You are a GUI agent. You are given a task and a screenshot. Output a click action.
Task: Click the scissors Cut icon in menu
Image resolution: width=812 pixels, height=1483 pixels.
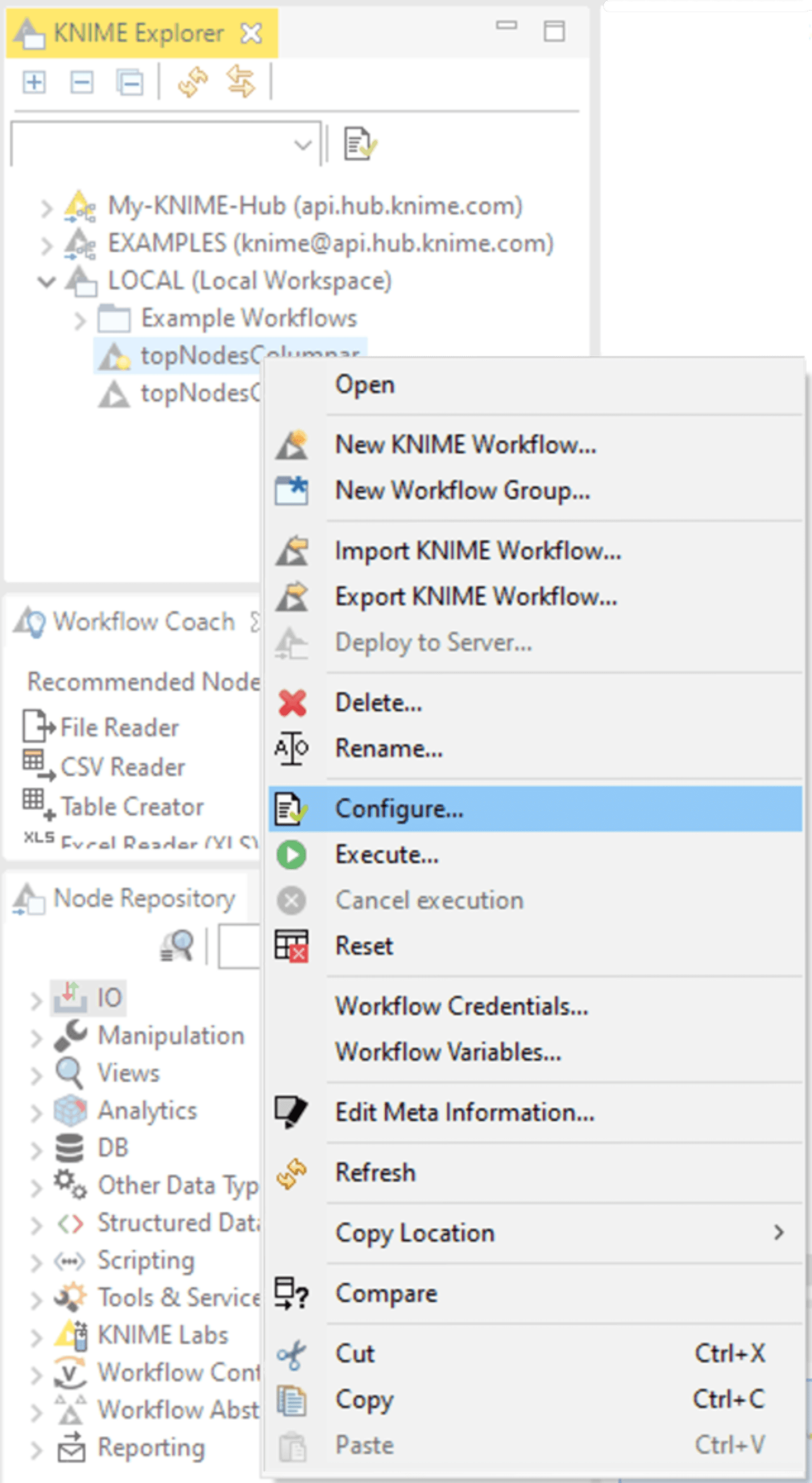coord(291,1354)
